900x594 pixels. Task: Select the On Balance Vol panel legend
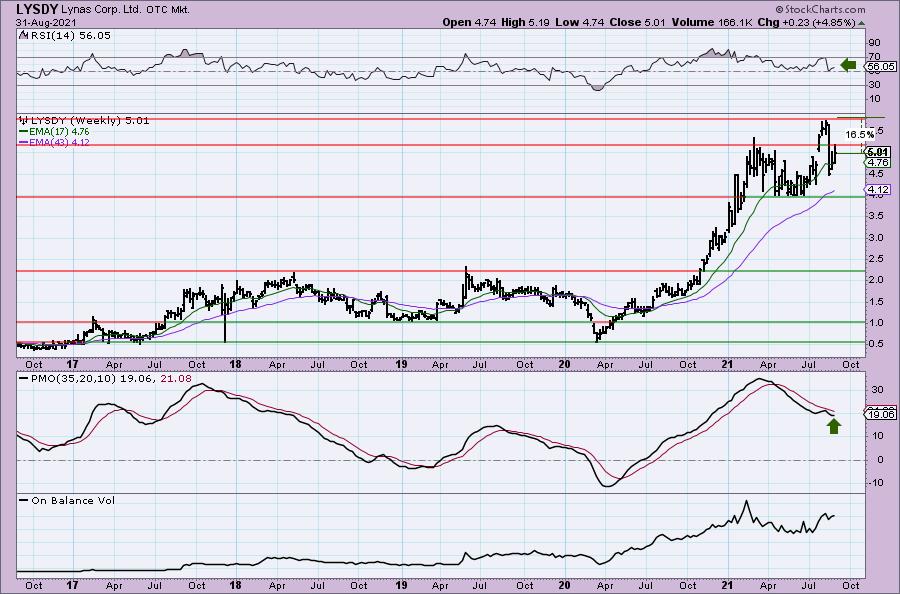tap(67, 500)
